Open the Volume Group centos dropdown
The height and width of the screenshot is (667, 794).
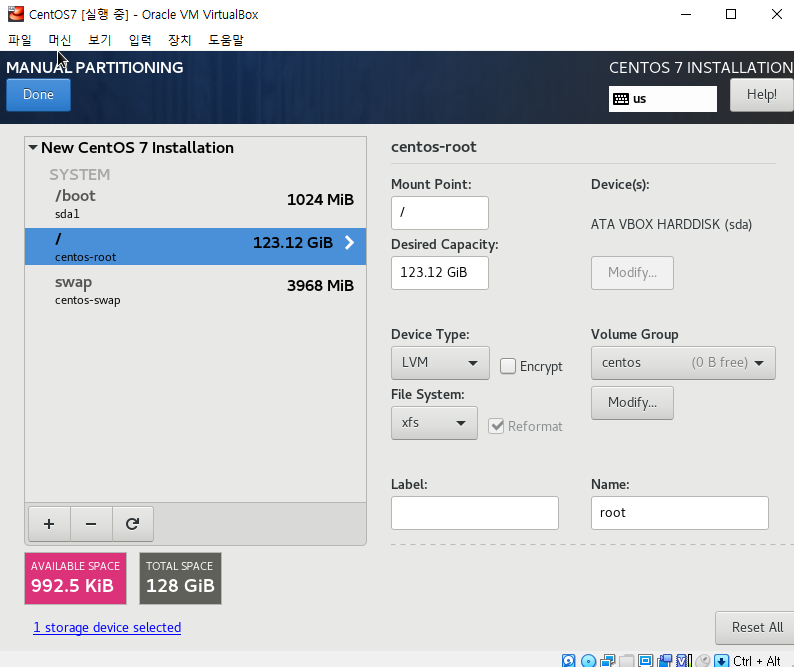coord(683,363)
